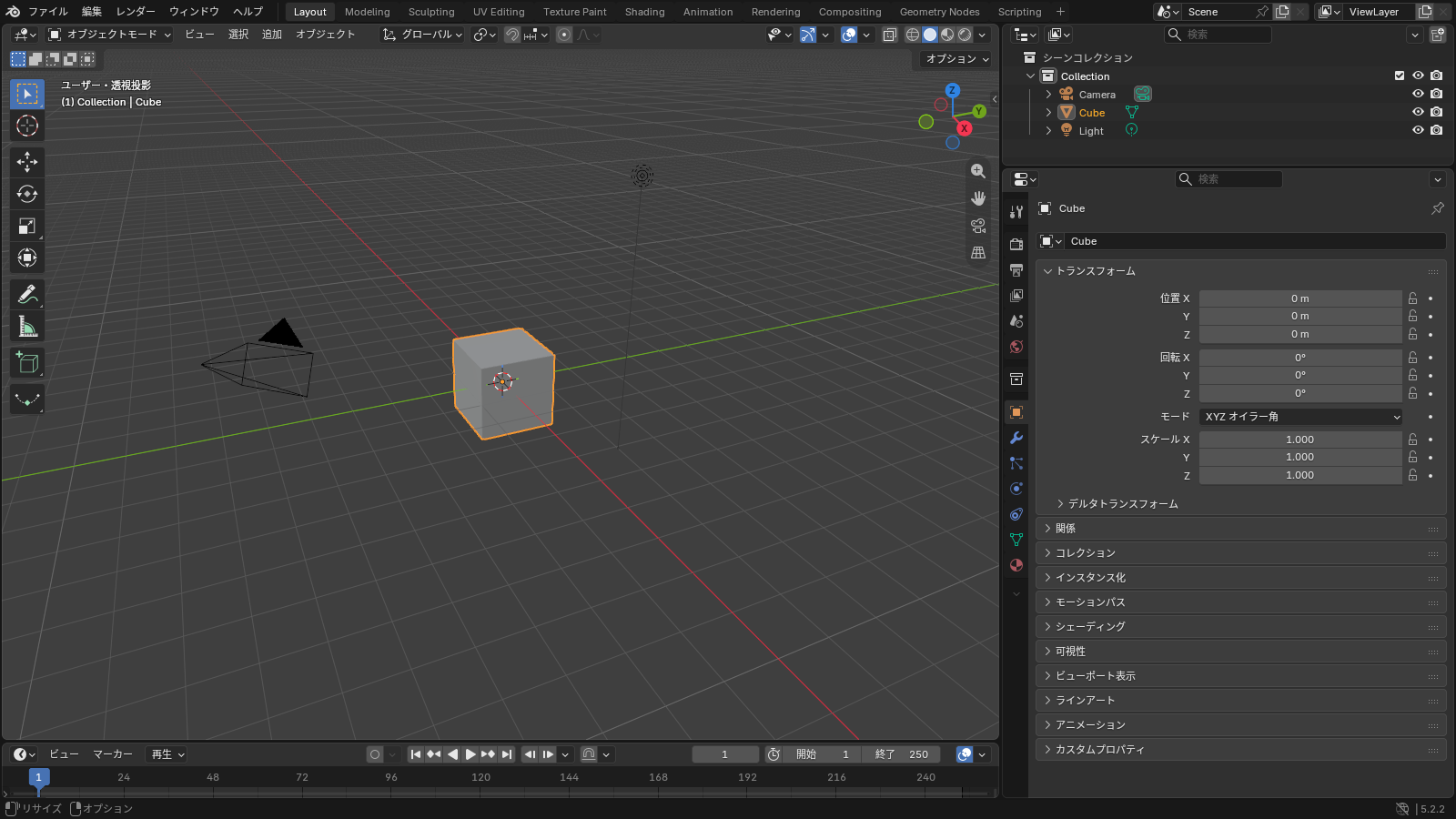Toggle camera view icon in viewport

point(978,226)
